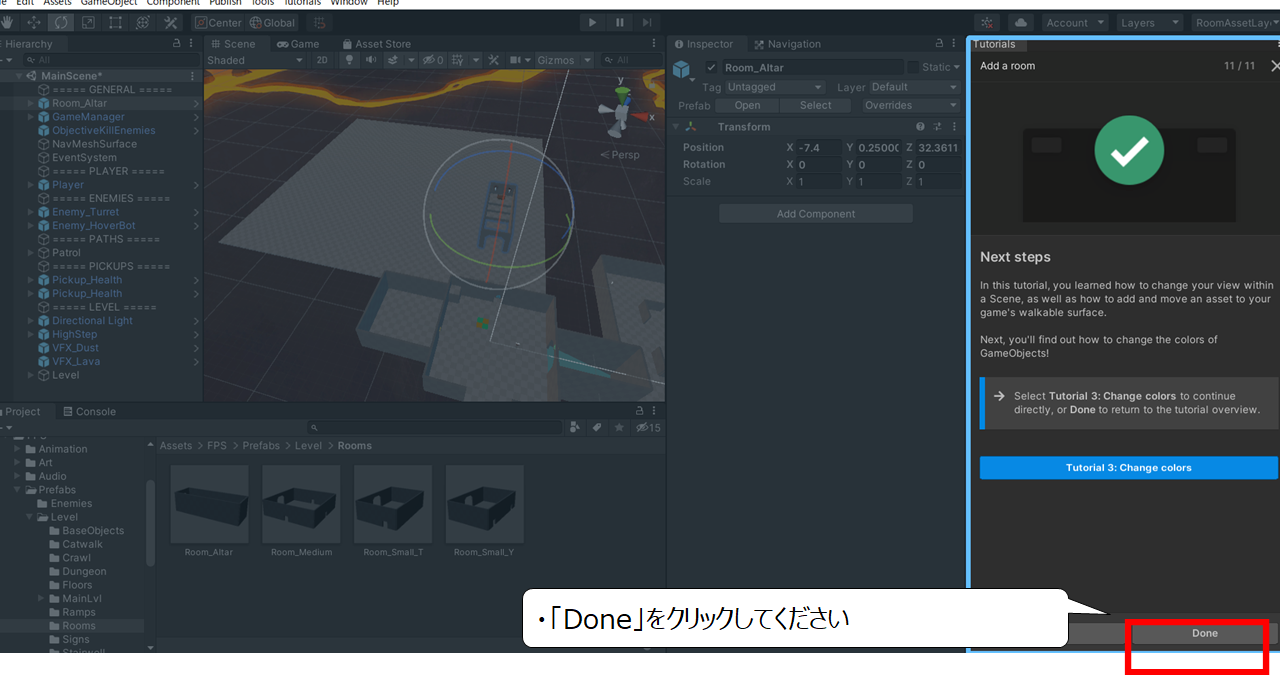Open Scene view component tools icon

(492, 60)
